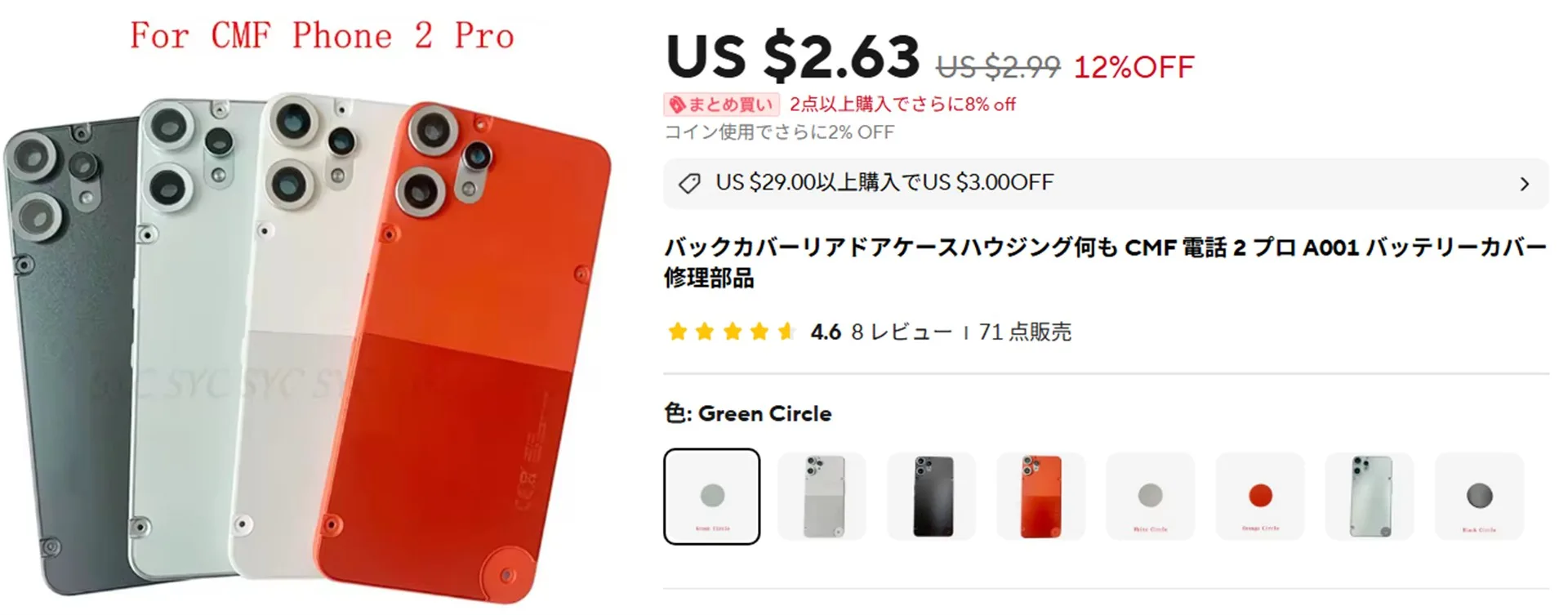Click the 4.6 rating score
1568x615 pixels.
[x=826, y=332]
